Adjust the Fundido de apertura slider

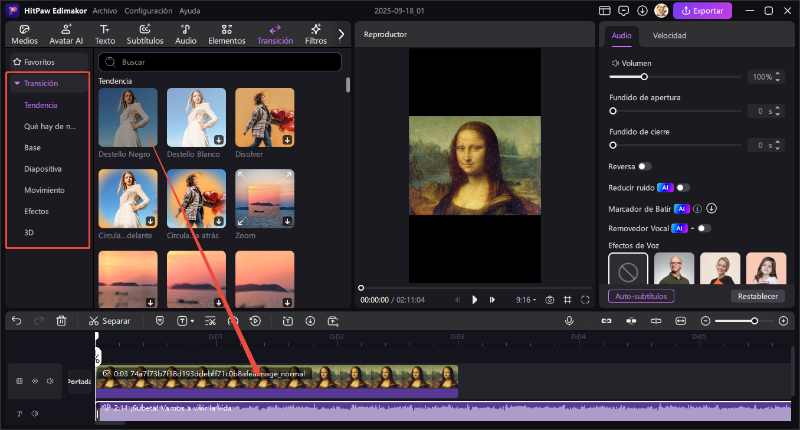[675, 111]
